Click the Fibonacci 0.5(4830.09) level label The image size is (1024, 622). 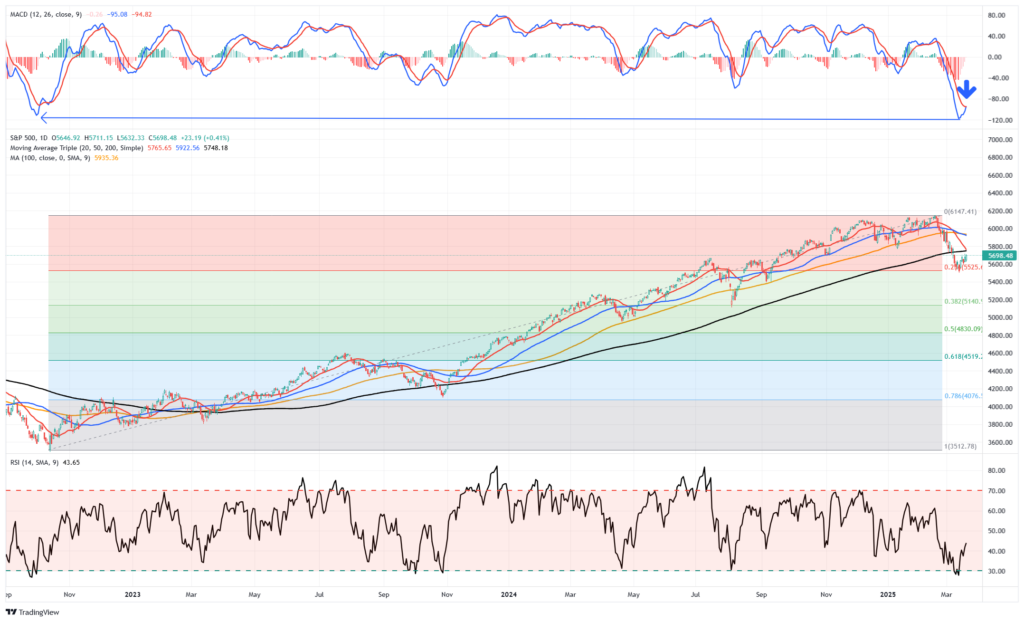pos(963,329)
